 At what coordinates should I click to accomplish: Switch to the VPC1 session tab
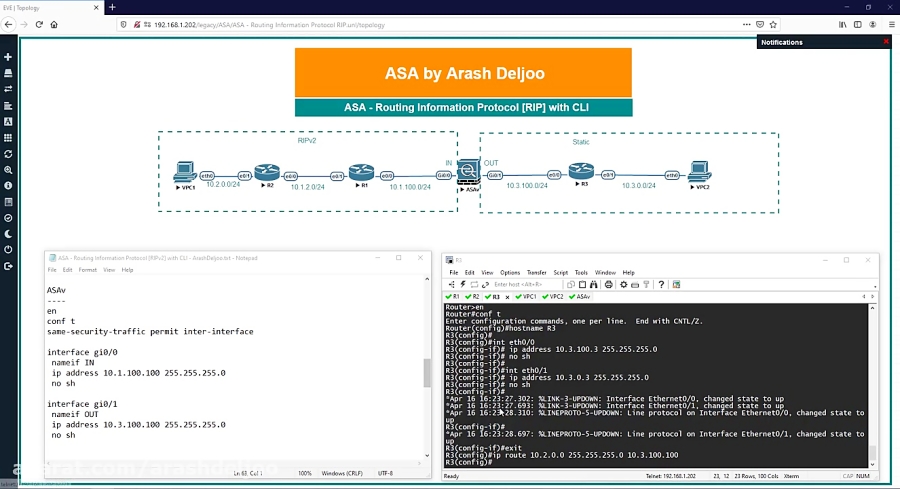pos(526,297)
